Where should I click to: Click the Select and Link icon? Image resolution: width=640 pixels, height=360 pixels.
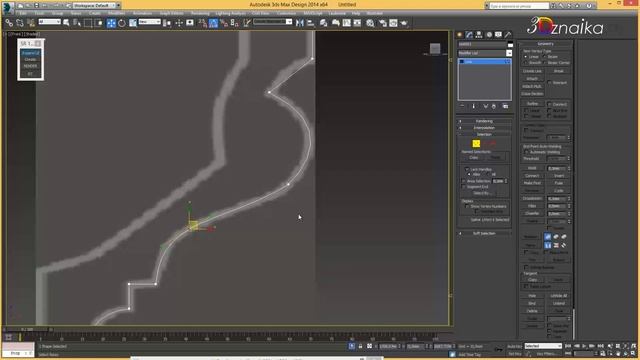(x=9, y=23)
